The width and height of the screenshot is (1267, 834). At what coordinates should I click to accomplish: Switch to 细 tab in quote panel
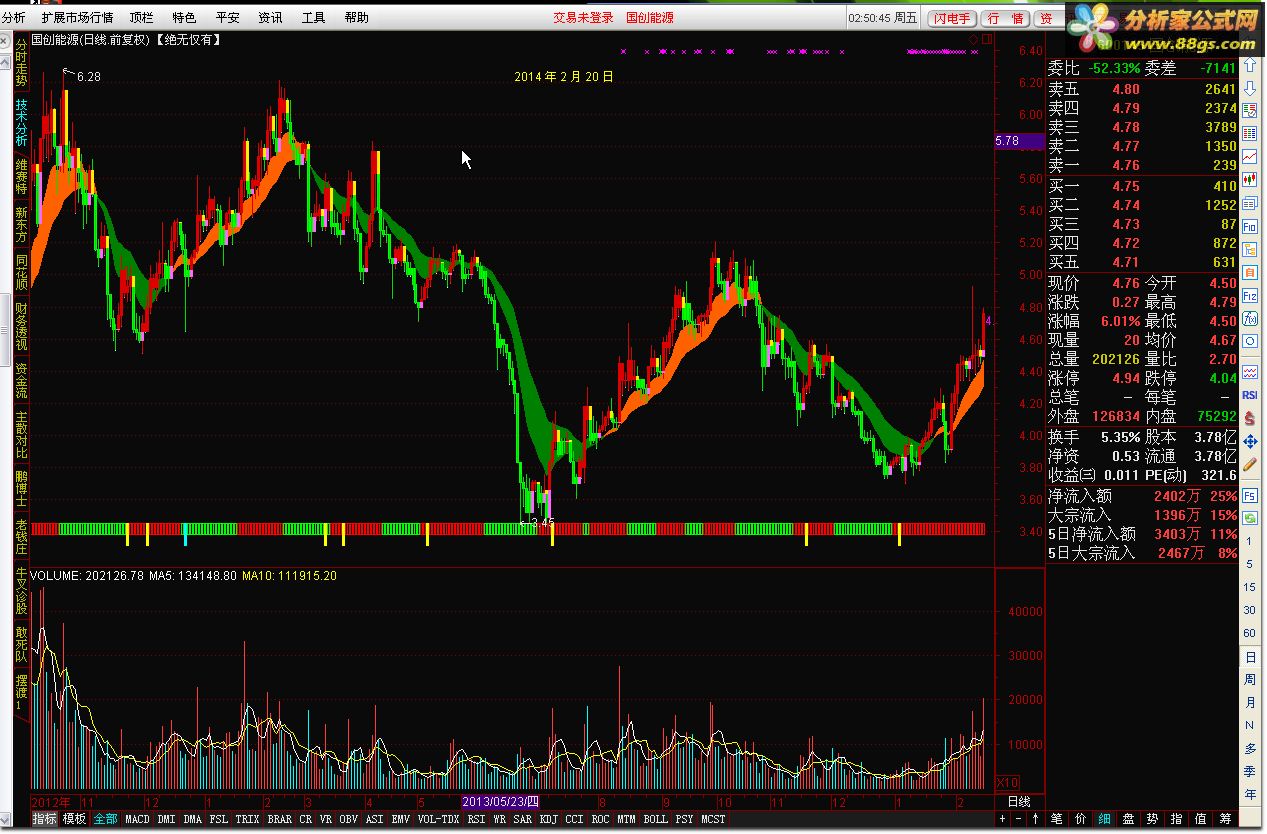pos(1104,819)
